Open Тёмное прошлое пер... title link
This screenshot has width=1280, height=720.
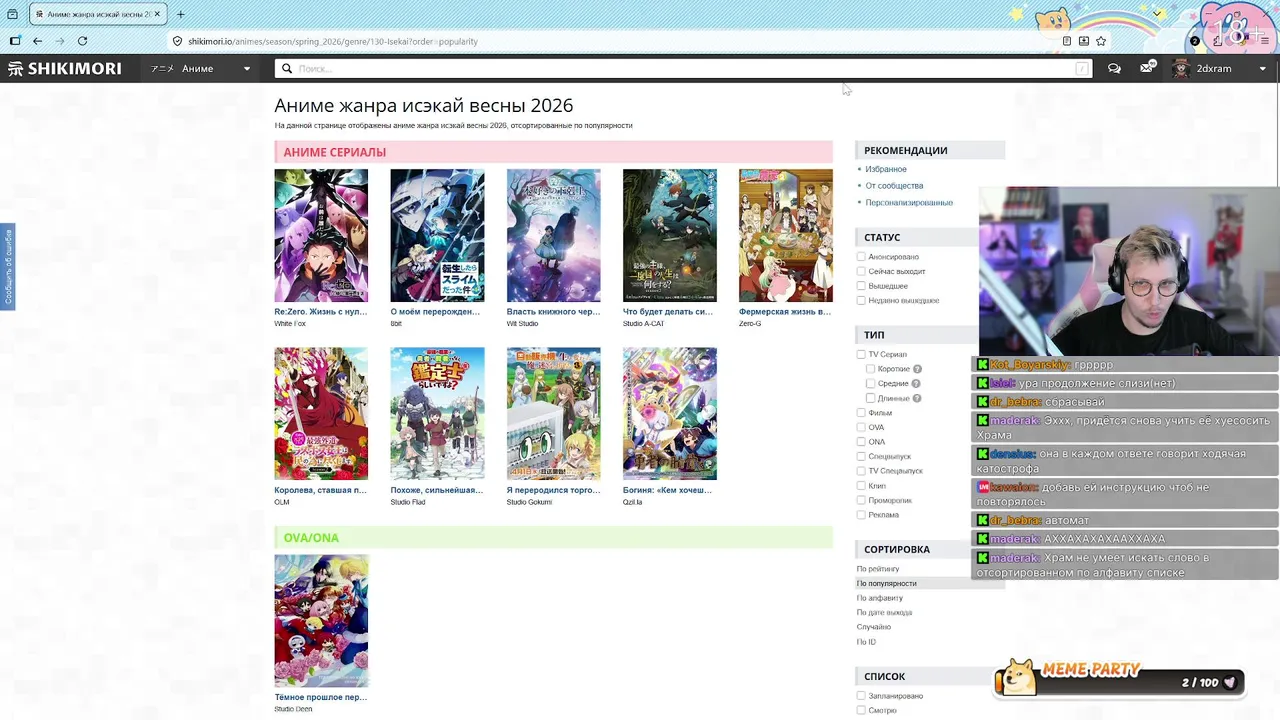click(x=321, y=697)
